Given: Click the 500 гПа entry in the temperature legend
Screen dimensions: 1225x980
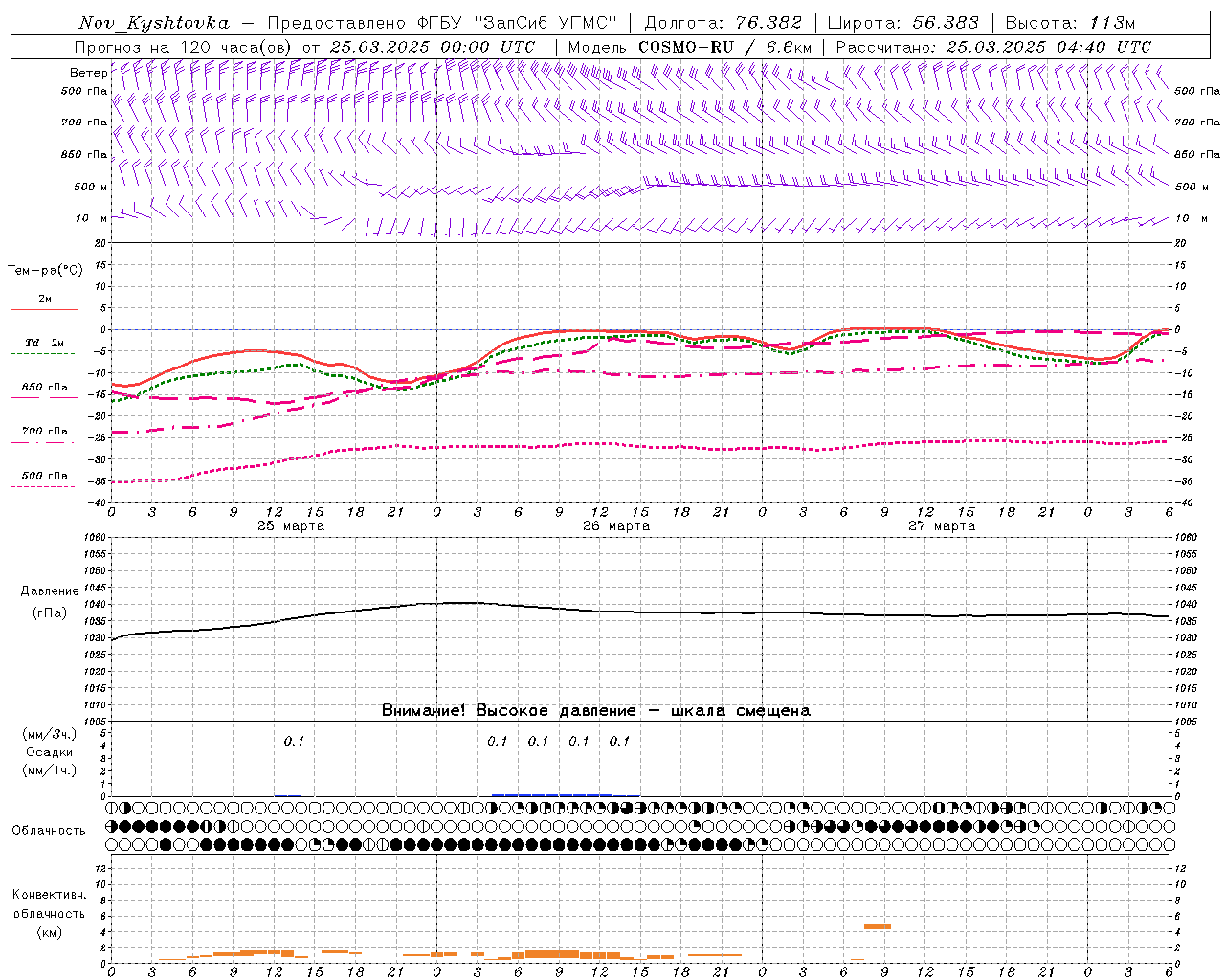Looking at the screenshot, I should pos(45,476).
